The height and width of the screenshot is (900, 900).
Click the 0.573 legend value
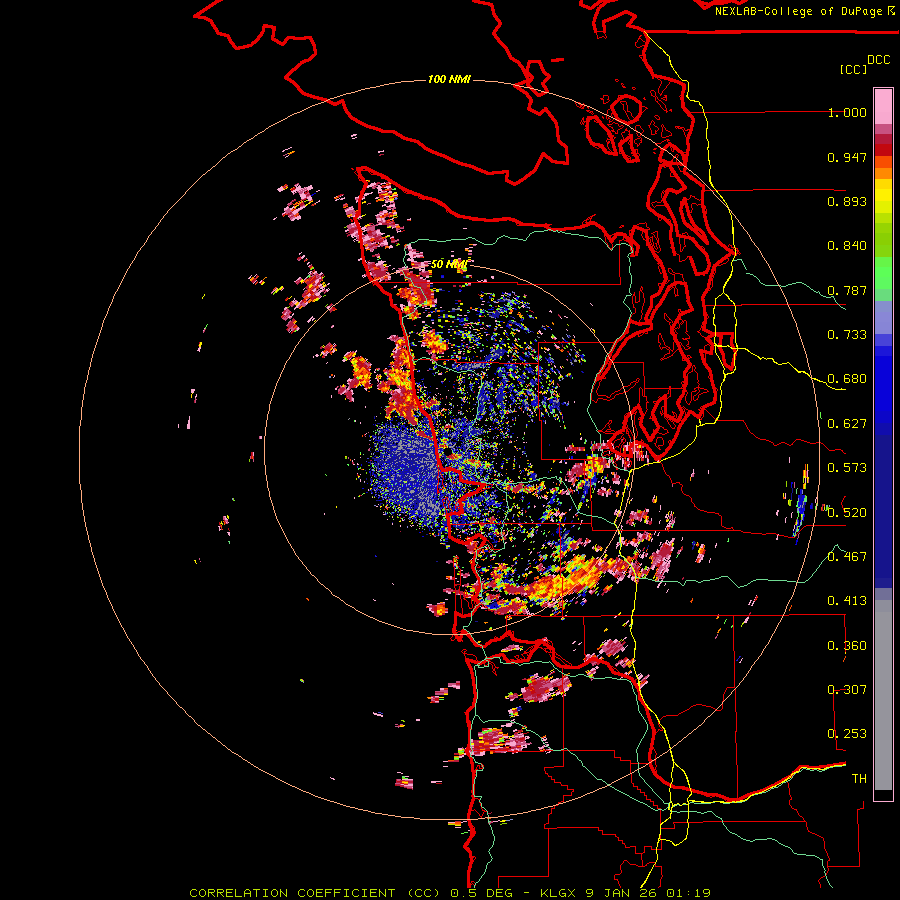(x=847, y=468)
